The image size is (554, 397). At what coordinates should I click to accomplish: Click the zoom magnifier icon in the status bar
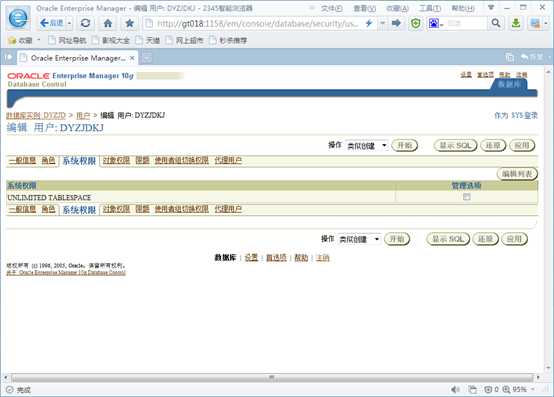[x=506, y=390]
